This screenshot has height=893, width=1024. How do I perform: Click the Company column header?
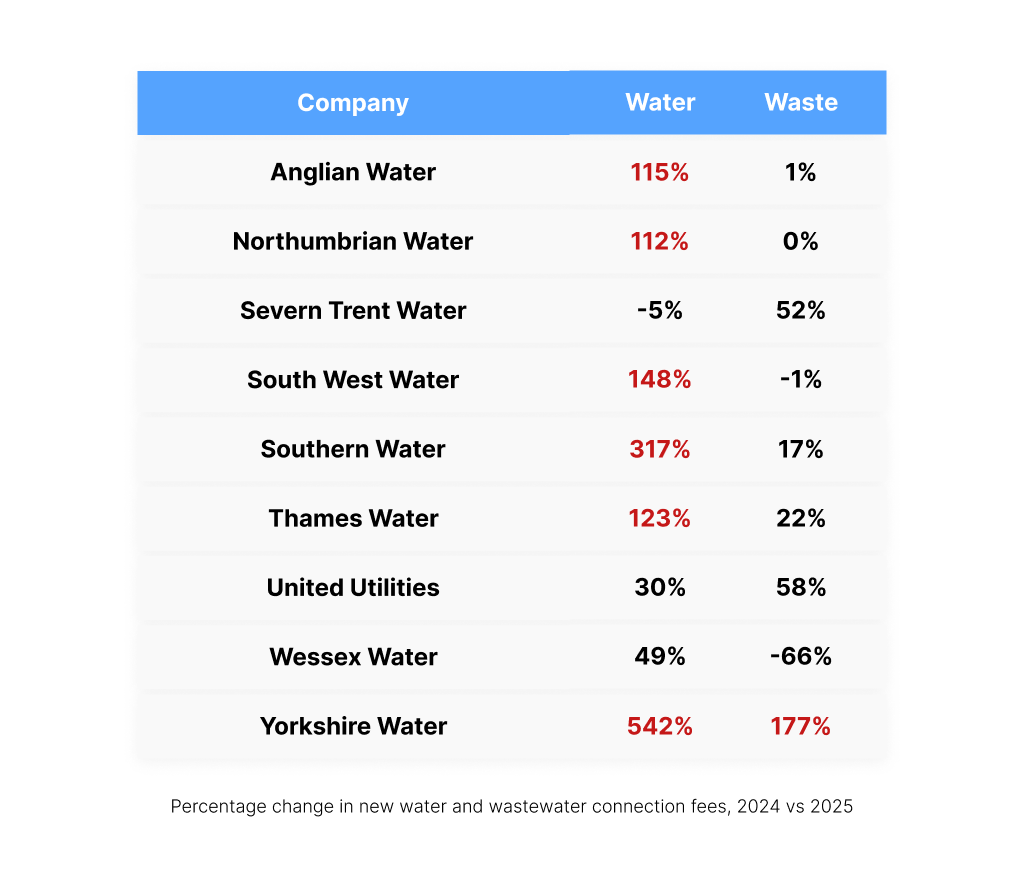click(353, 103)
